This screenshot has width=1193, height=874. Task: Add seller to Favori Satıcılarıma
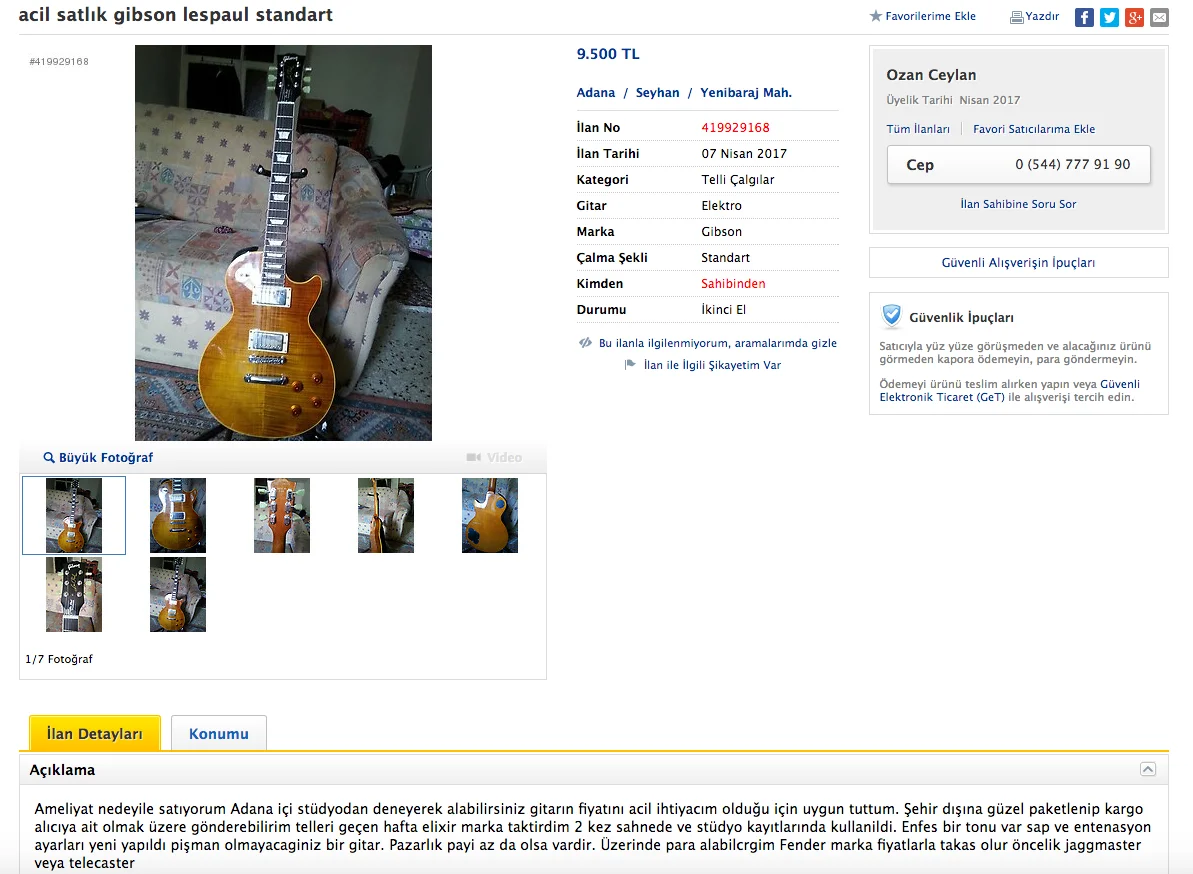(x=1034, y=129)
